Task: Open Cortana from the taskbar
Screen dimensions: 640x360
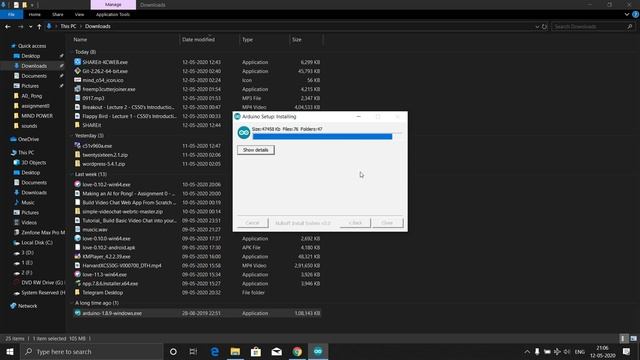Action: coord(173,351)
